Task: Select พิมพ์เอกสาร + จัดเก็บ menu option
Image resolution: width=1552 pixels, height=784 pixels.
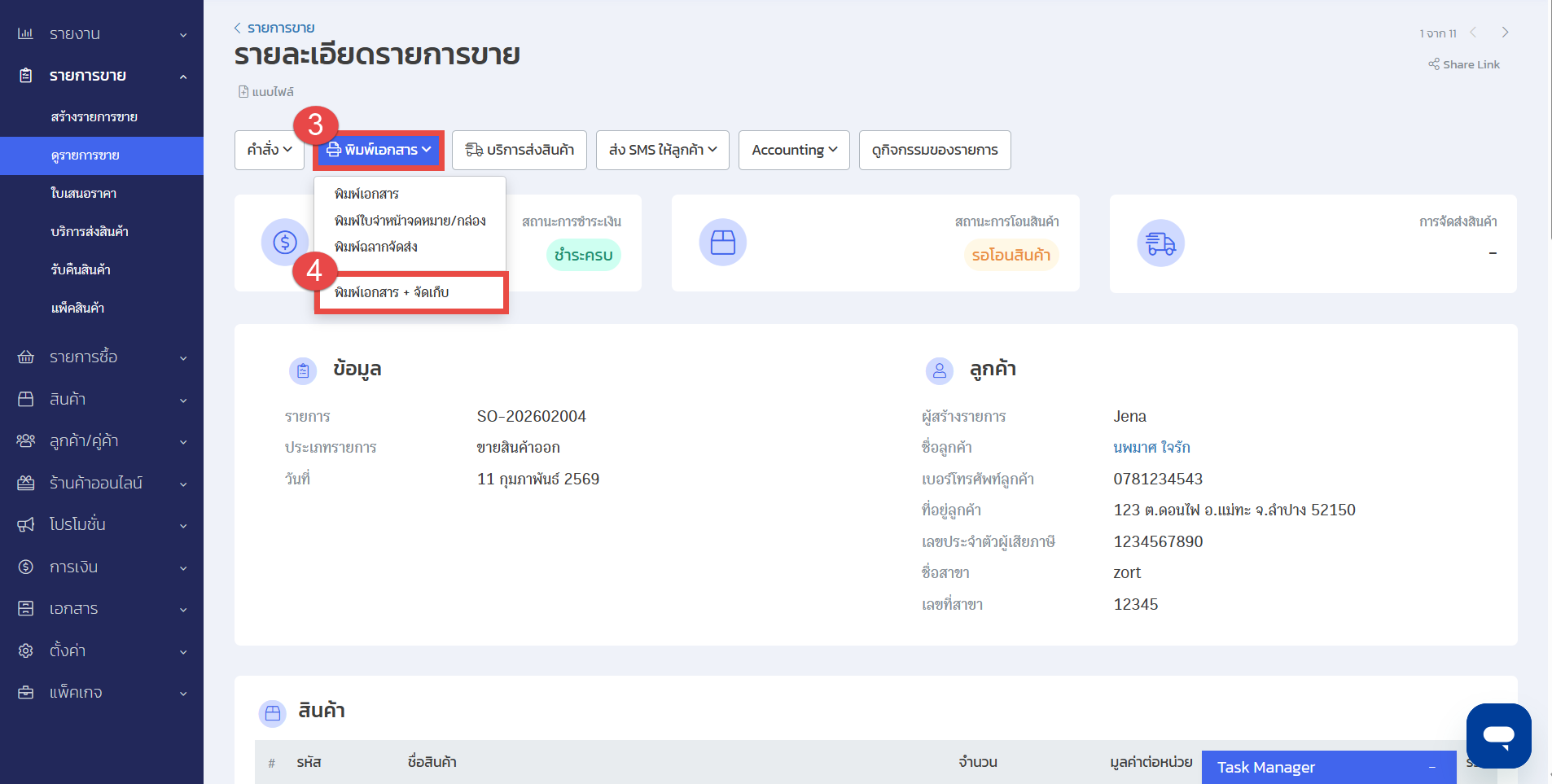Action: [x=392, y=292]
